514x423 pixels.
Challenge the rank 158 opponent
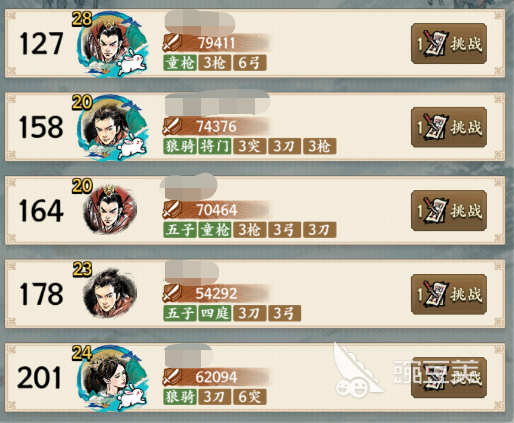(449, 127)
